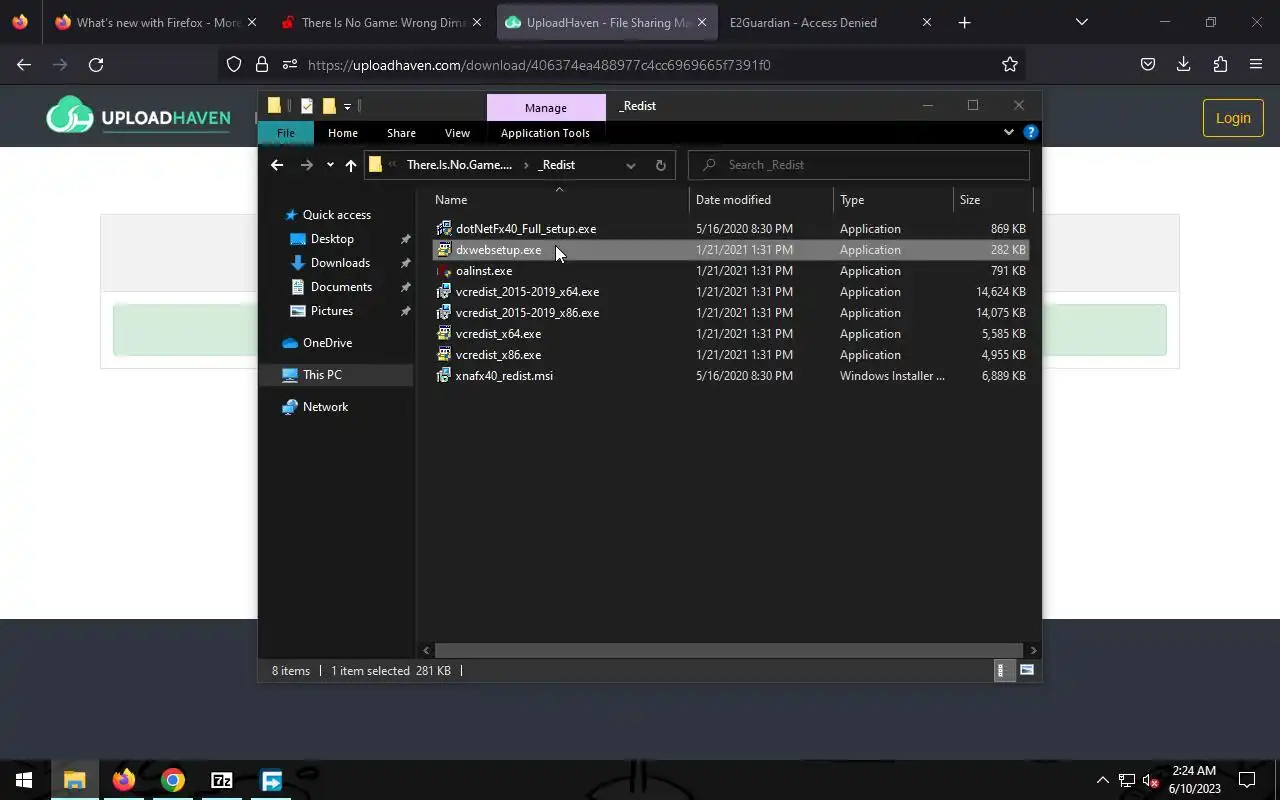
Task: Click the UploadHaven logo
Action: coord(138,117)
